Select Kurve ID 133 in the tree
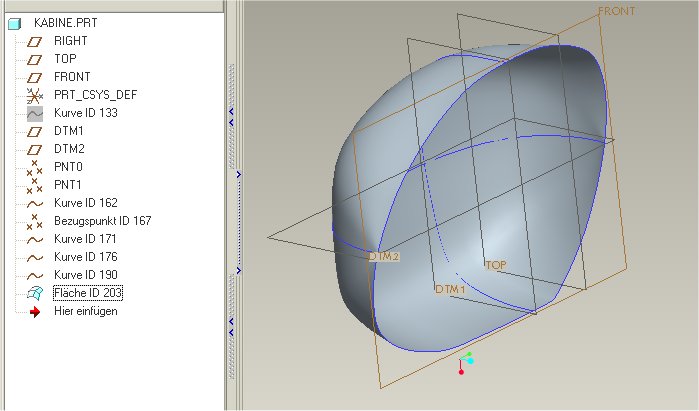The image size is (699, 411). point(86,113)
